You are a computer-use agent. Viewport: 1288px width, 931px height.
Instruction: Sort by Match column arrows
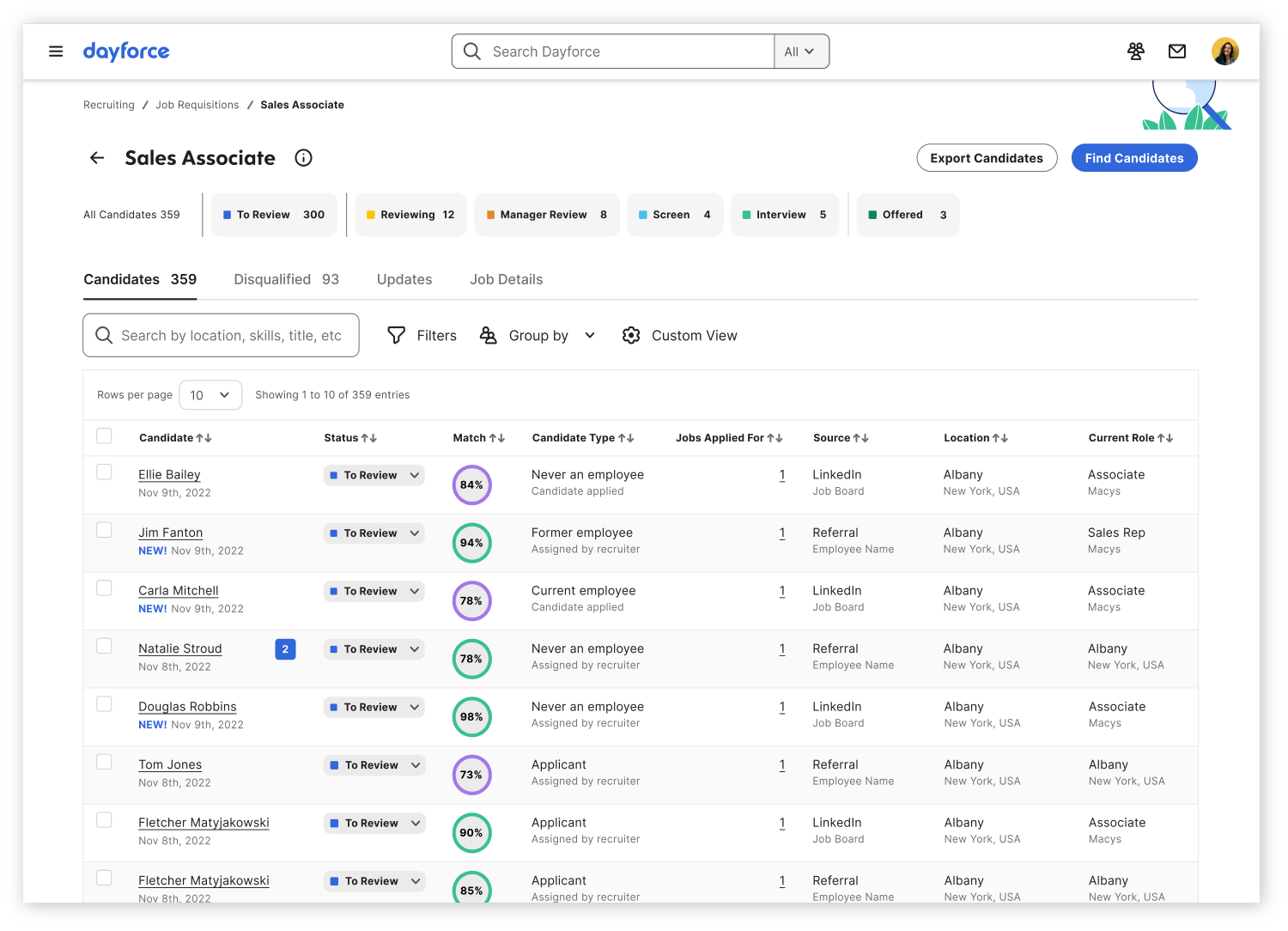pyautogui.click(x=497, y=438)
